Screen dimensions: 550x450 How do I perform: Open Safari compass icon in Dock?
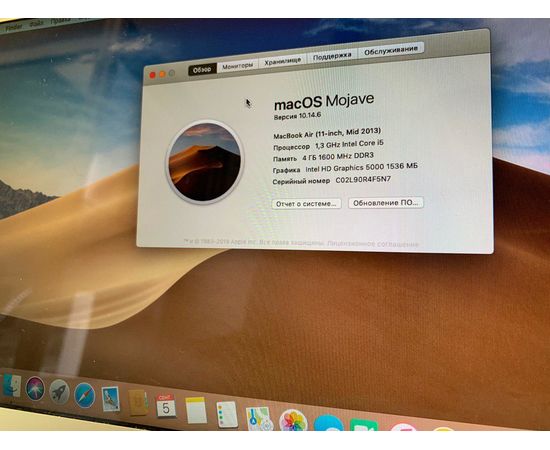coord(85,395)
